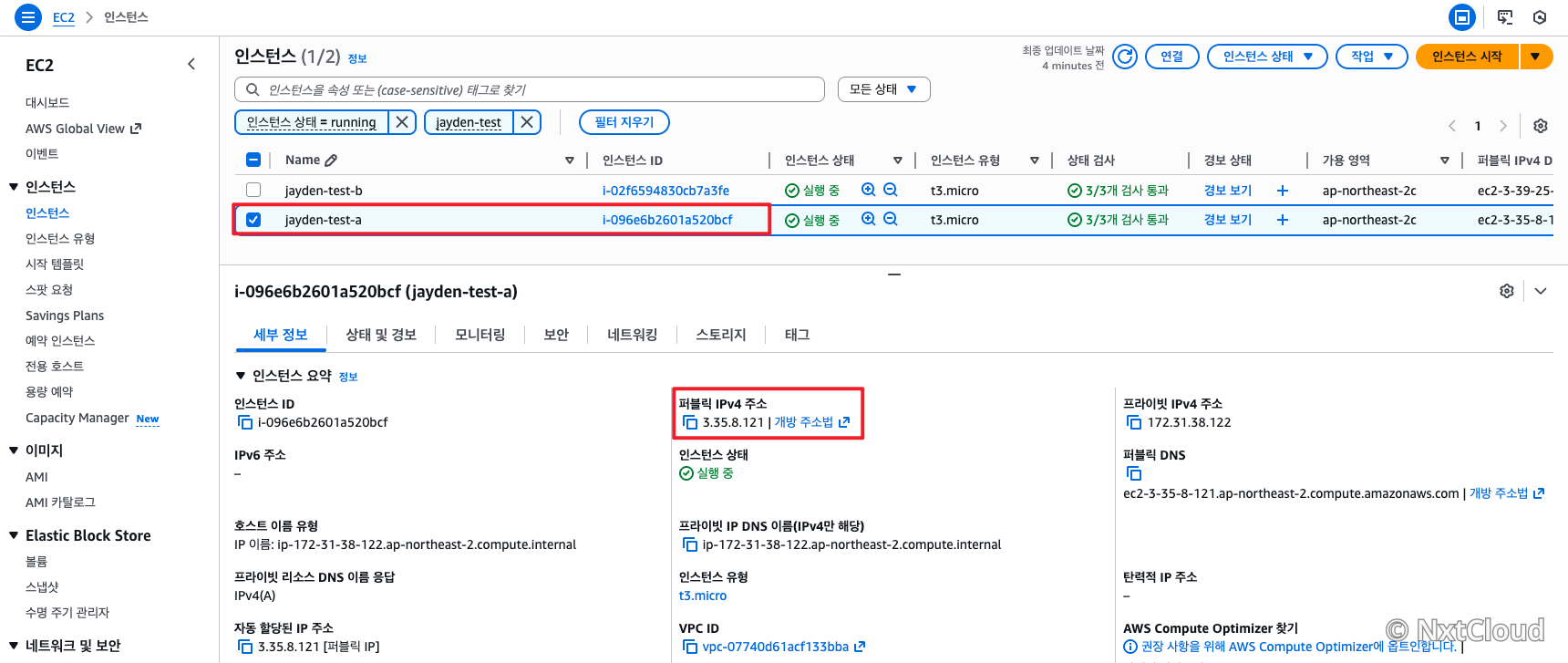Copy the auto-assigned IP address
The image size is (1568, 663).
245,647
